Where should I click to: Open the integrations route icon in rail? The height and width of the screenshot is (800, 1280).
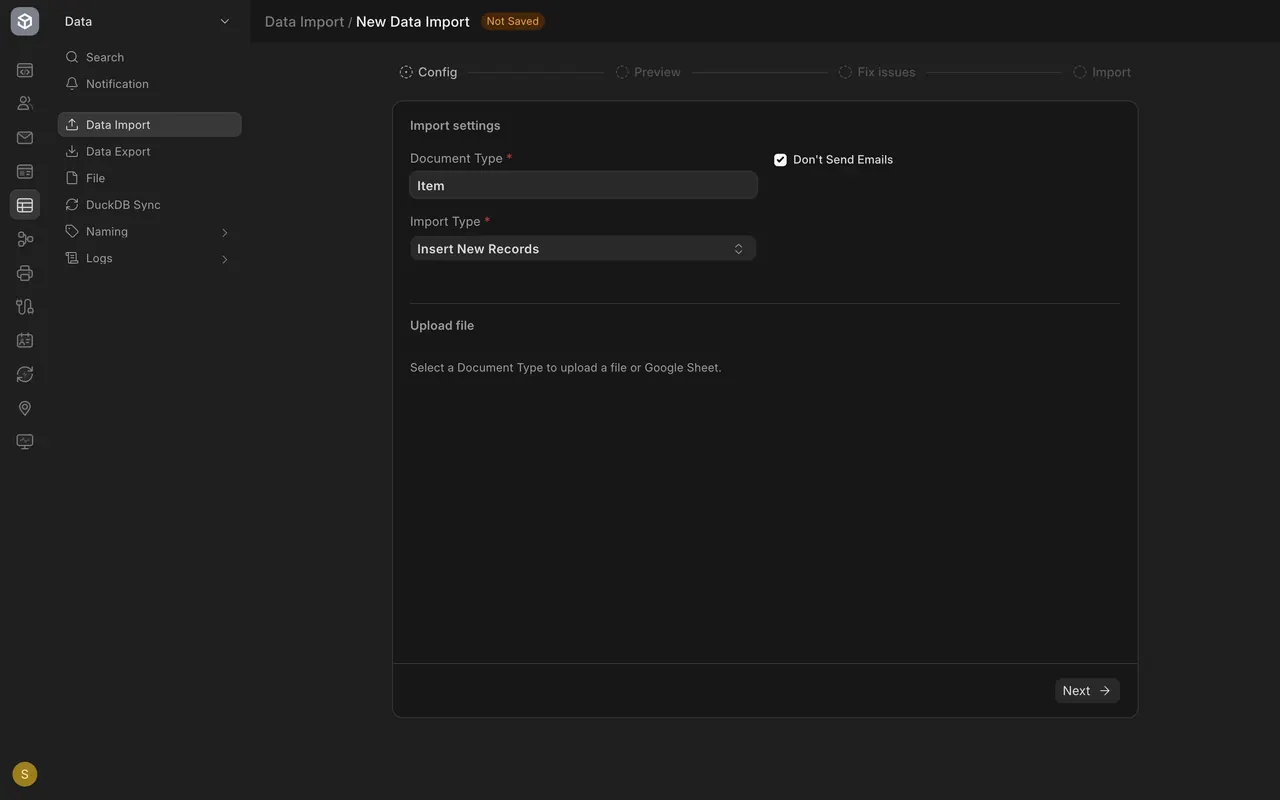25,307
